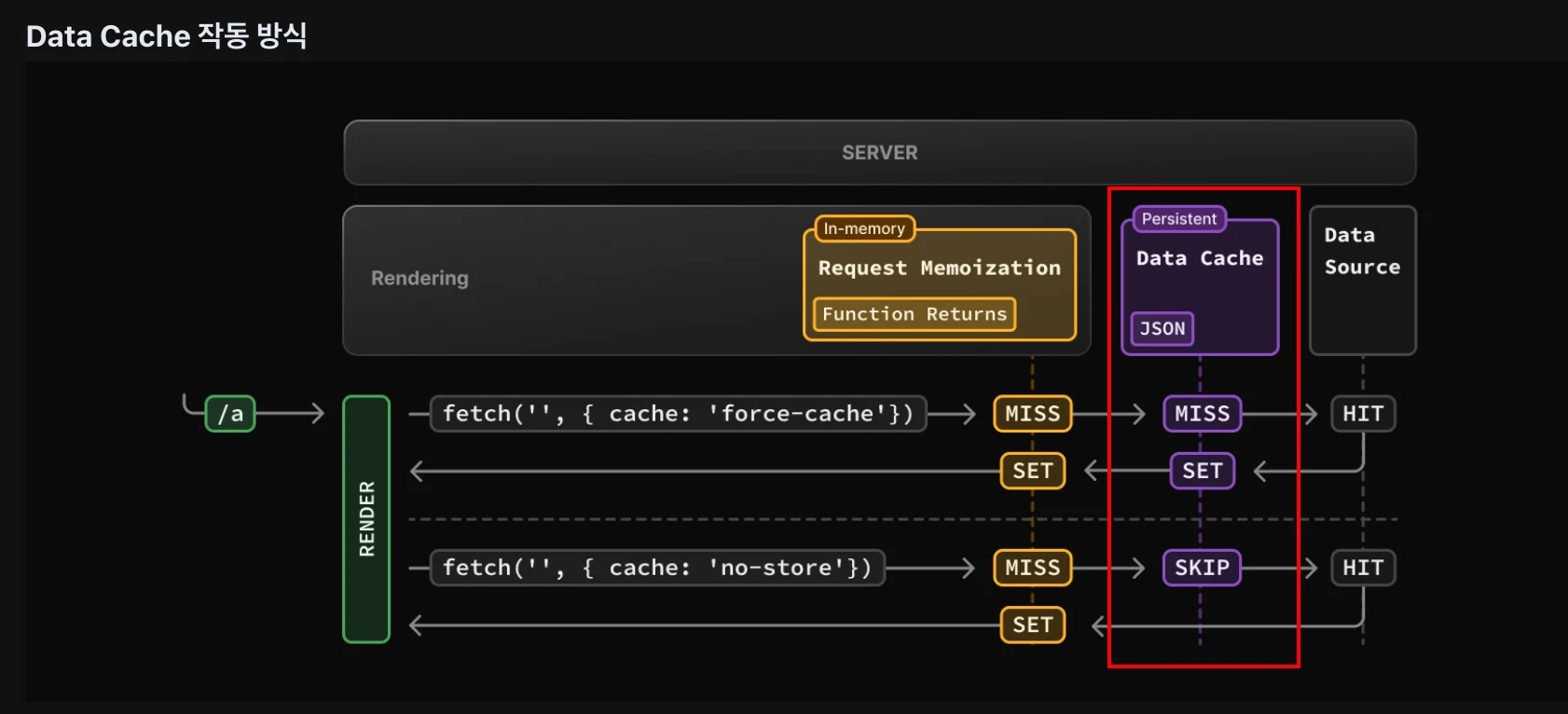Viewport: 1568px width, 714px height.
Task: Click the purple SKIP badge
Action: click(x=1202, y=568)
